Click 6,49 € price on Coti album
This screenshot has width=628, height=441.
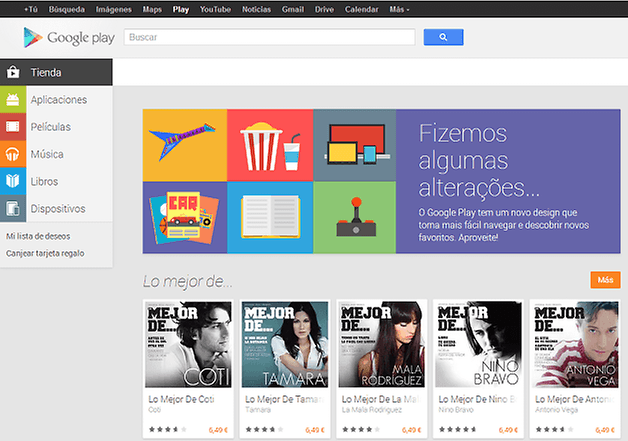click(218, 430)
